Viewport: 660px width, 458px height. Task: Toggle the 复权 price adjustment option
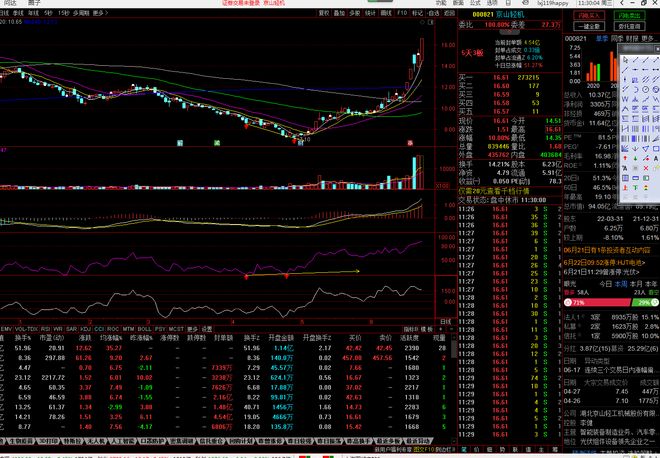325,14
